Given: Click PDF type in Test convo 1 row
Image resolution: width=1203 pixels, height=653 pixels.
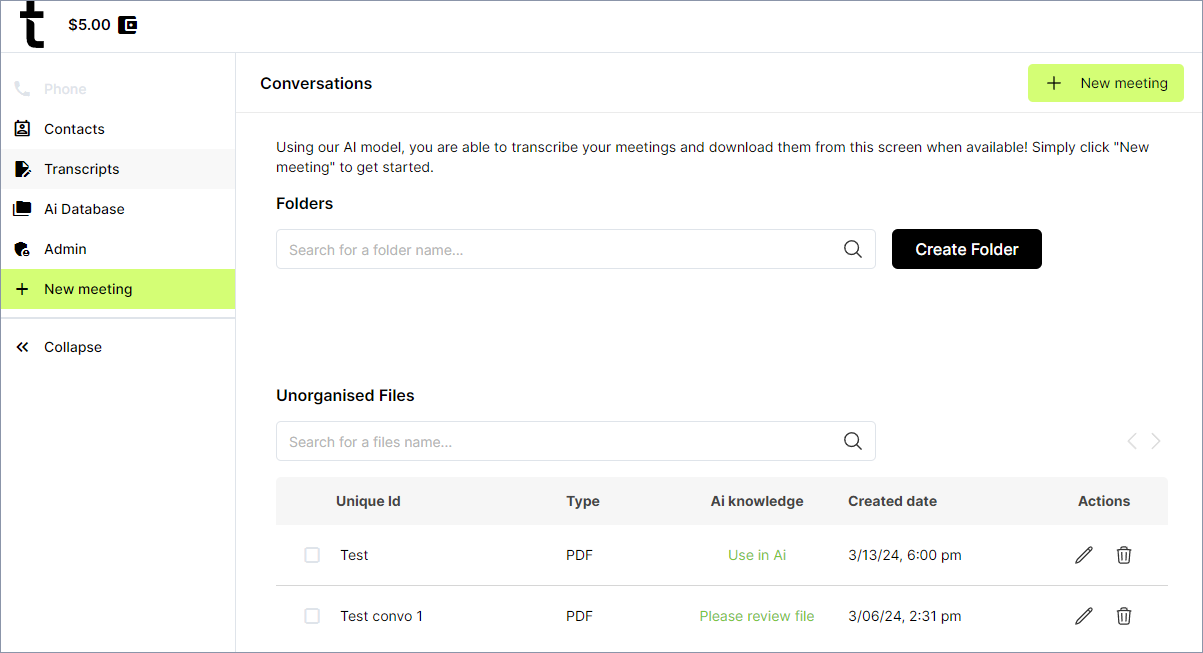Looking at the screenshot, I should pos(579,616).
